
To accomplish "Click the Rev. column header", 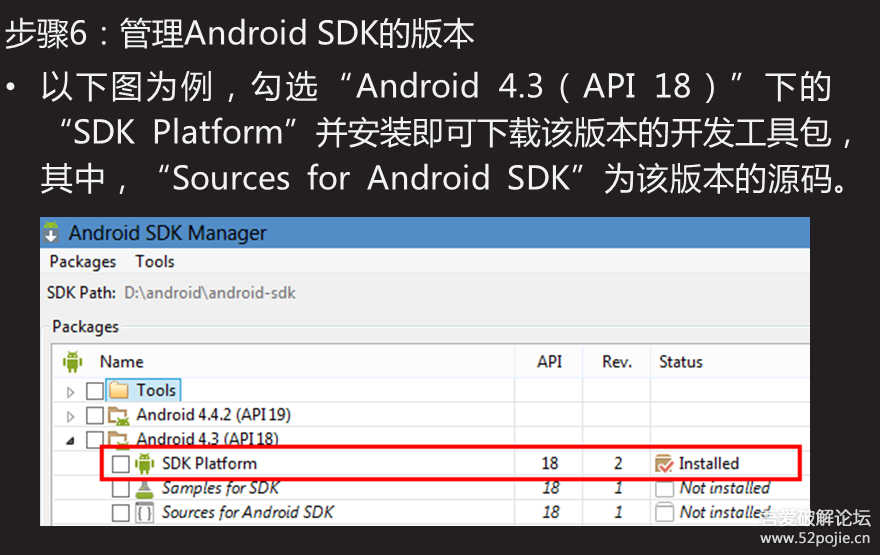I will [617, 362].
